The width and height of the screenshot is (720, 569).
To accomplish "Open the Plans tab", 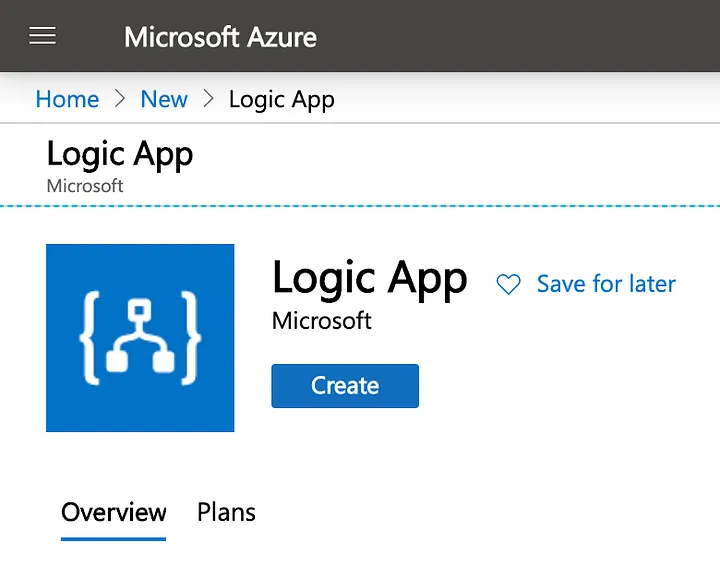I will [x=226, y=512].
